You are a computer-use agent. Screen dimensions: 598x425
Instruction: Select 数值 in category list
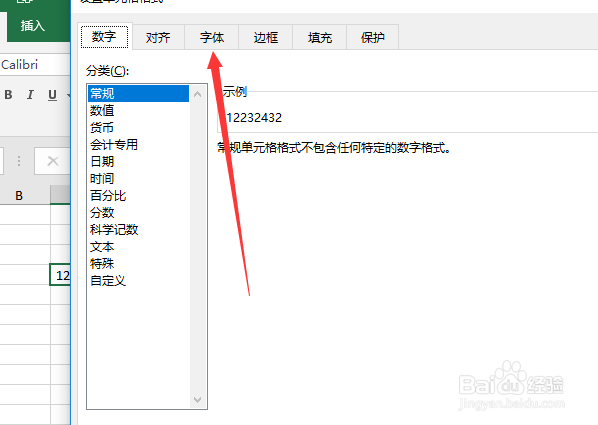coord(138,111)
